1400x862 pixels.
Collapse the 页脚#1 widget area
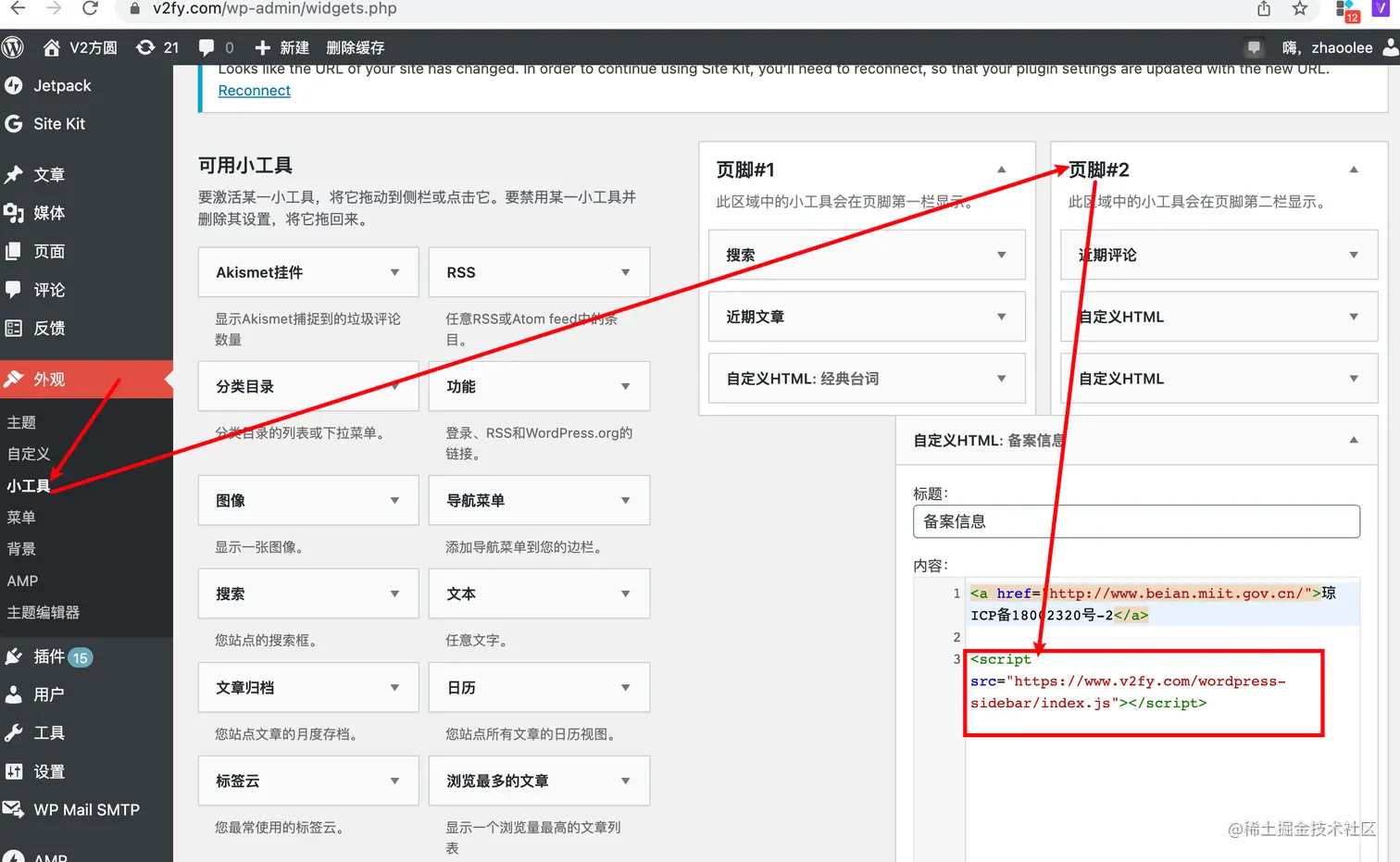coord(1001,169)
